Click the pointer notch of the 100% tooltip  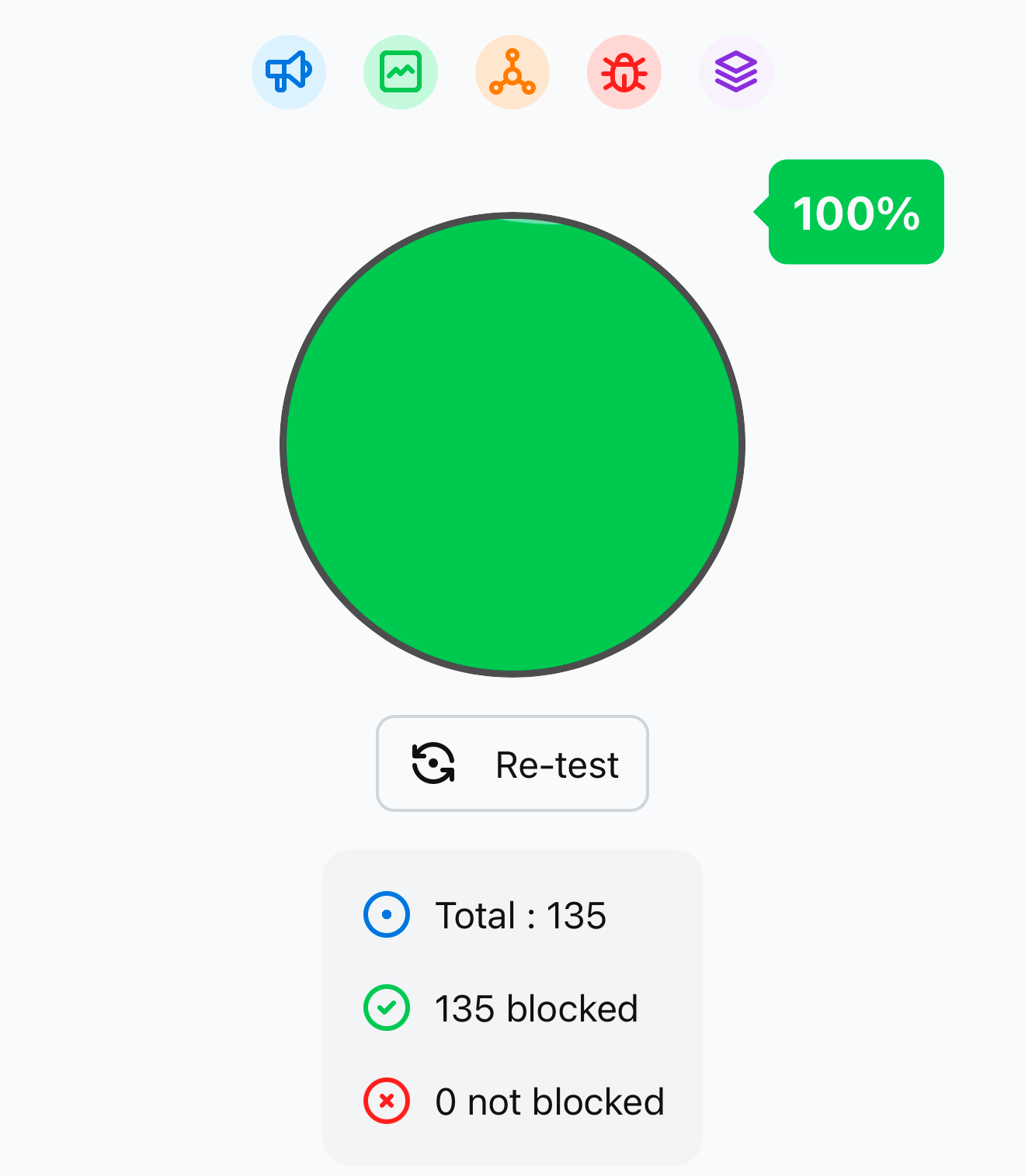(x=761, y=212)
